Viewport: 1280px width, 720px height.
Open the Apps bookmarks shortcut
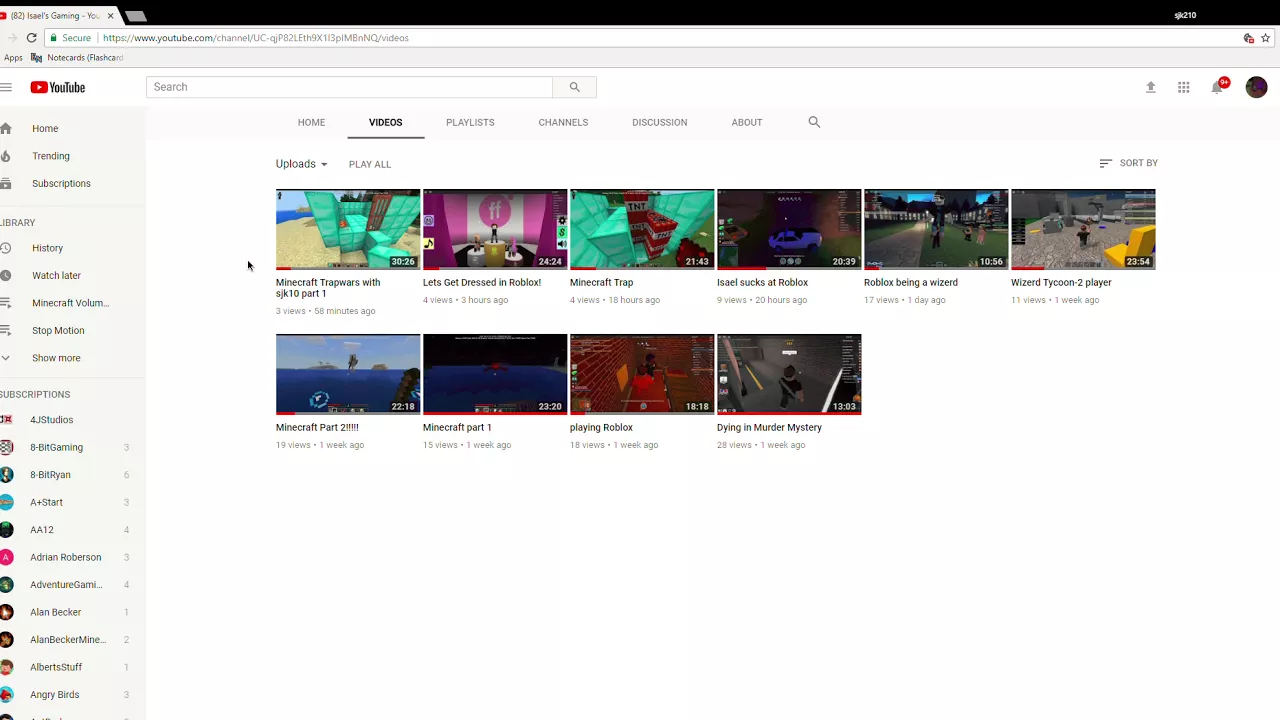(11, 58)
